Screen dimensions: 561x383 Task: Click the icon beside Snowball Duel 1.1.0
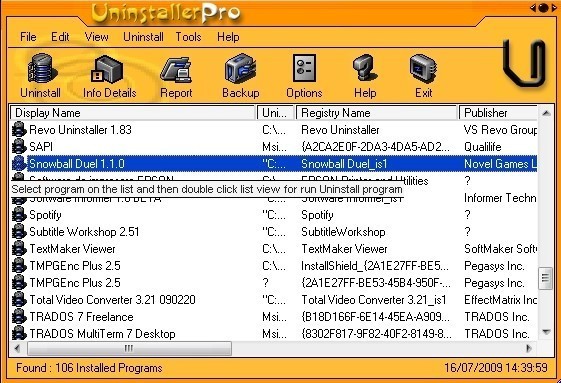click(x=19, y=164)
